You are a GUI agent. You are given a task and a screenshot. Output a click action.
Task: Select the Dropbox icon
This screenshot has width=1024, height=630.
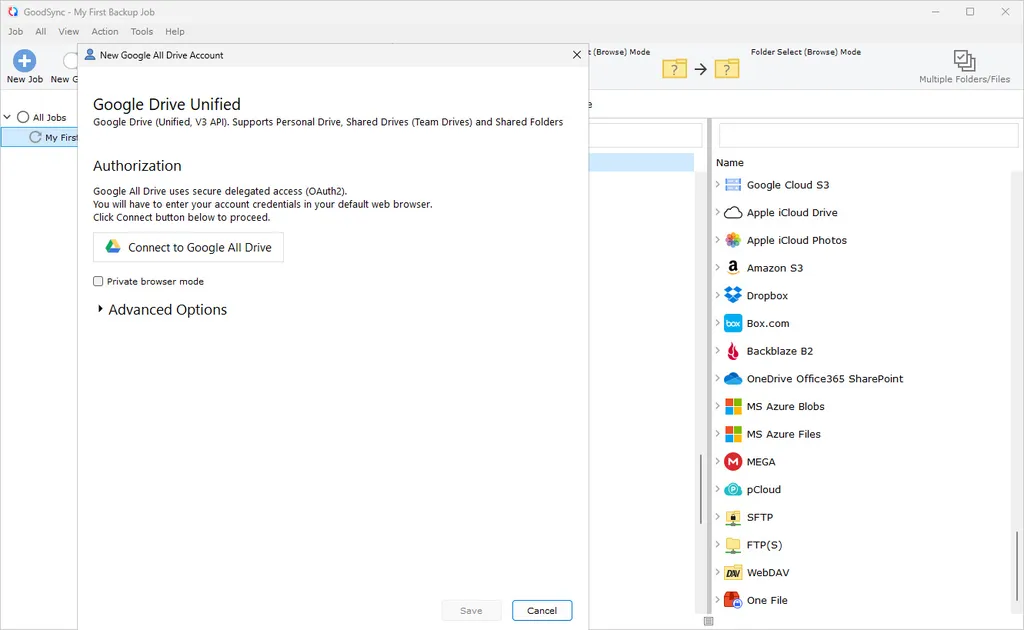click(x=733, y=295)
